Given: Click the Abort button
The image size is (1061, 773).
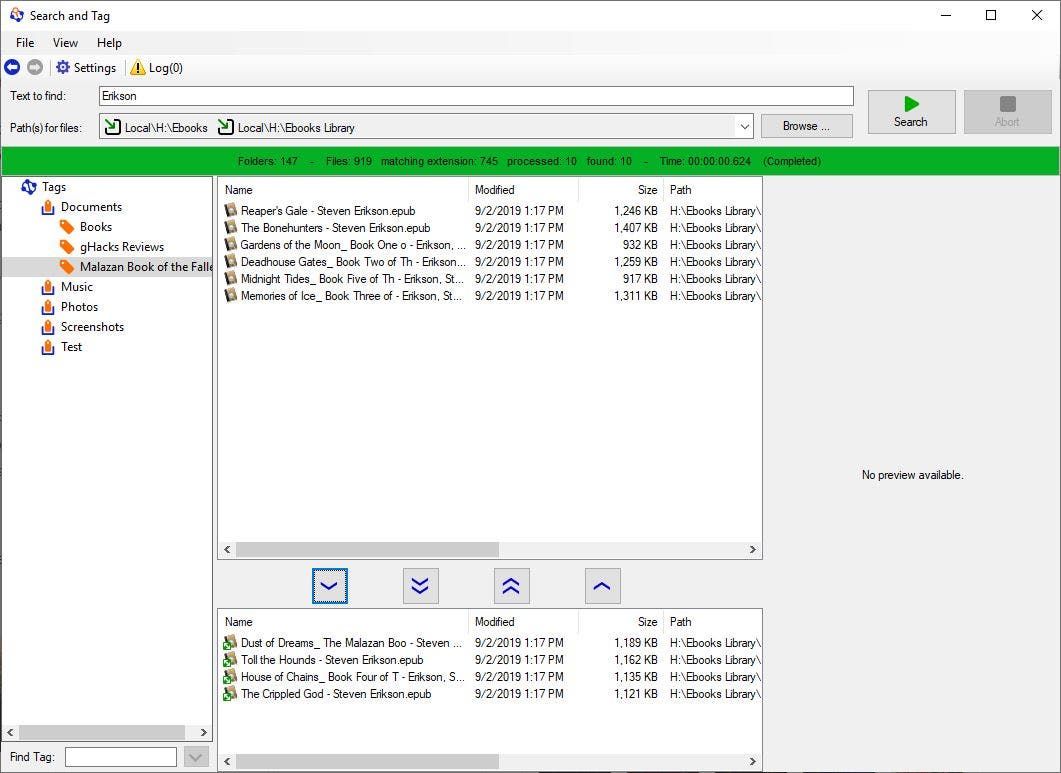Looking at the screenshot, I should pos(1008,112).
